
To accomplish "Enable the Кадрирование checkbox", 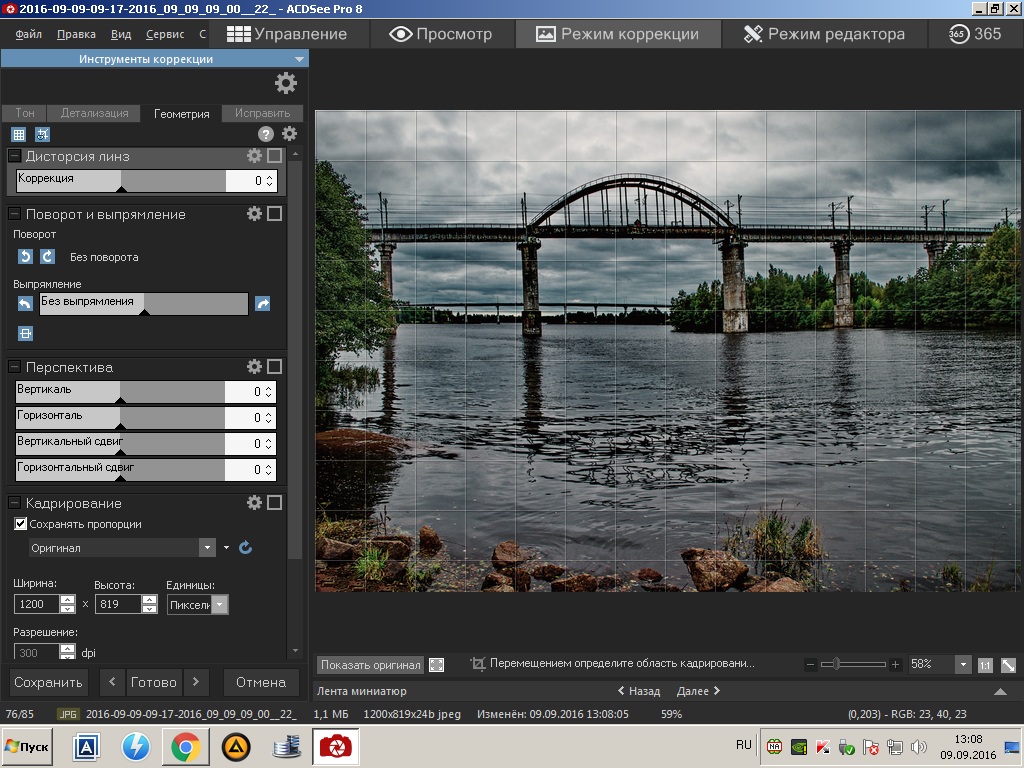I will click(275, 502).
